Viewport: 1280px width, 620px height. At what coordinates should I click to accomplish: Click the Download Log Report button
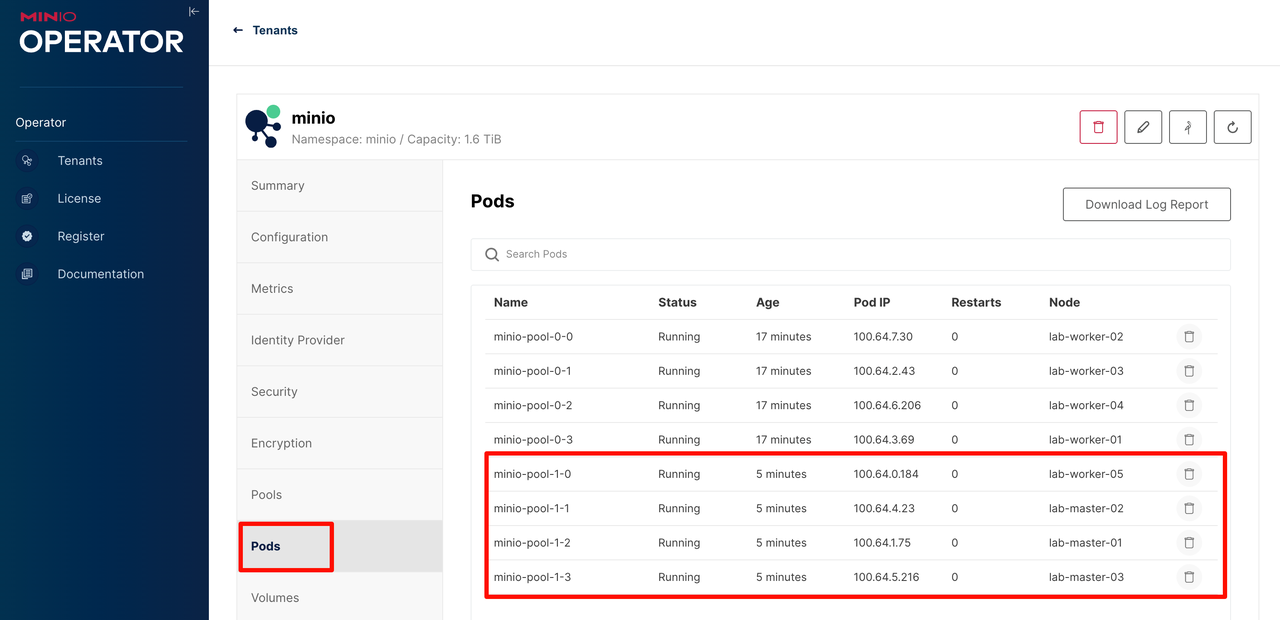point(1146,204)
